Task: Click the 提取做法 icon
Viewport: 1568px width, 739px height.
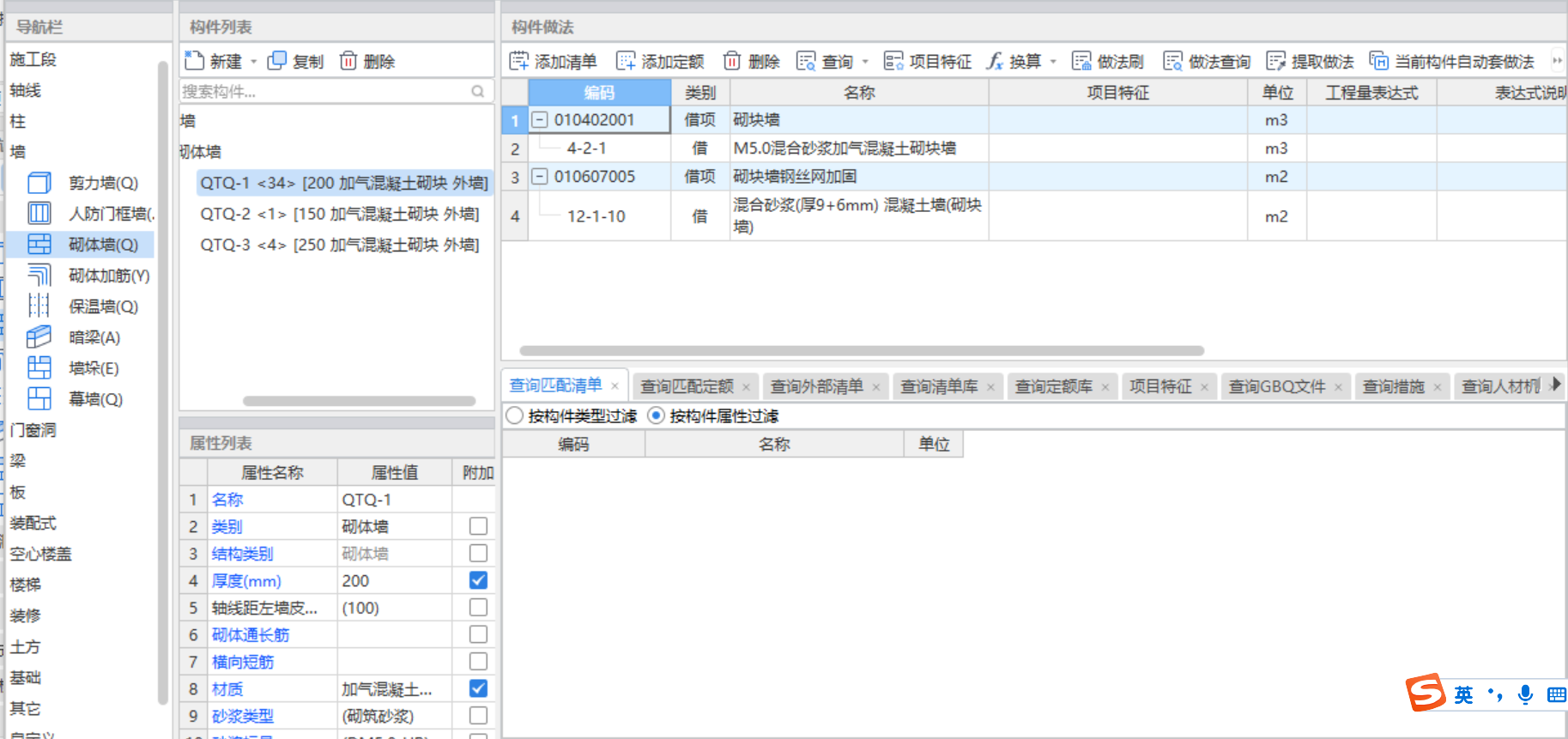Action: pos(1276,61)
